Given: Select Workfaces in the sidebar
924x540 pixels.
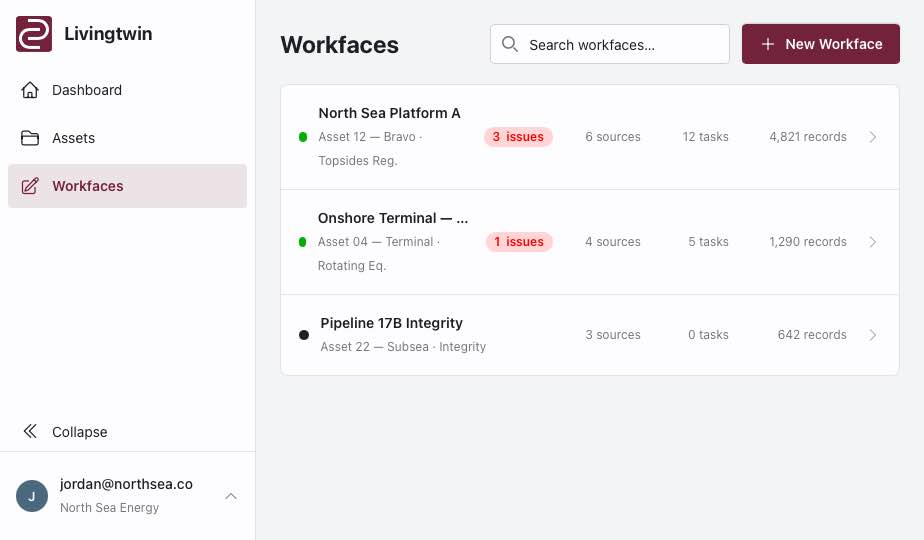Looking at the screenshot, I should coord(127,186).
